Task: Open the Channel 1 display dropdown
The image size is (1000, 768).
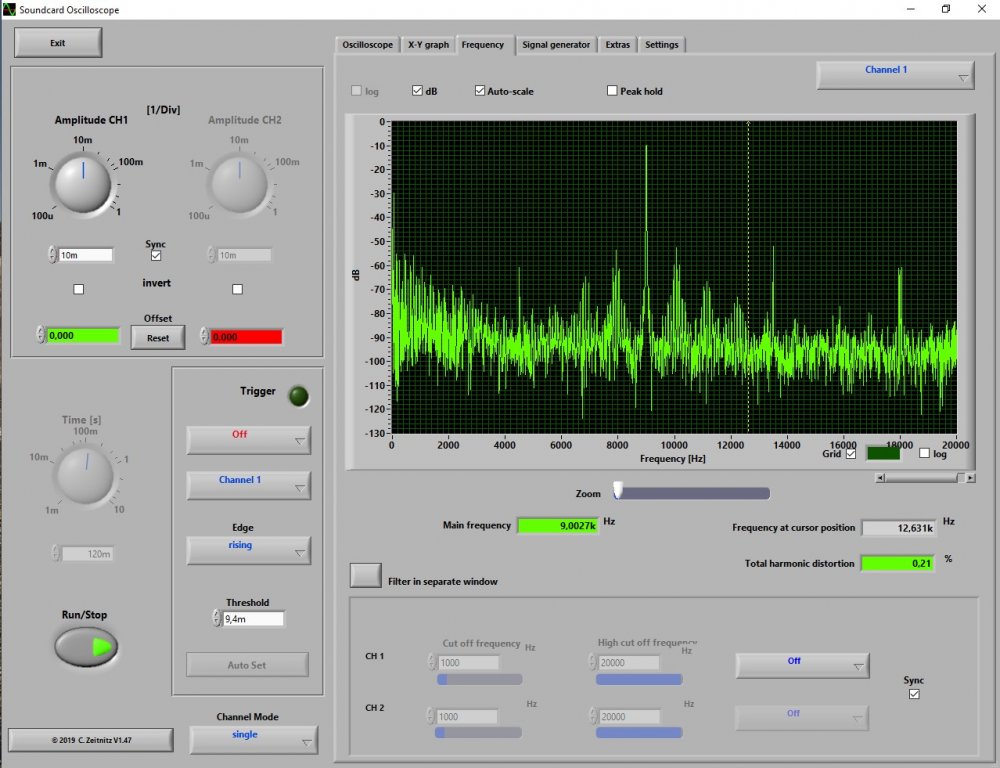Action: [x=895, y=75]
